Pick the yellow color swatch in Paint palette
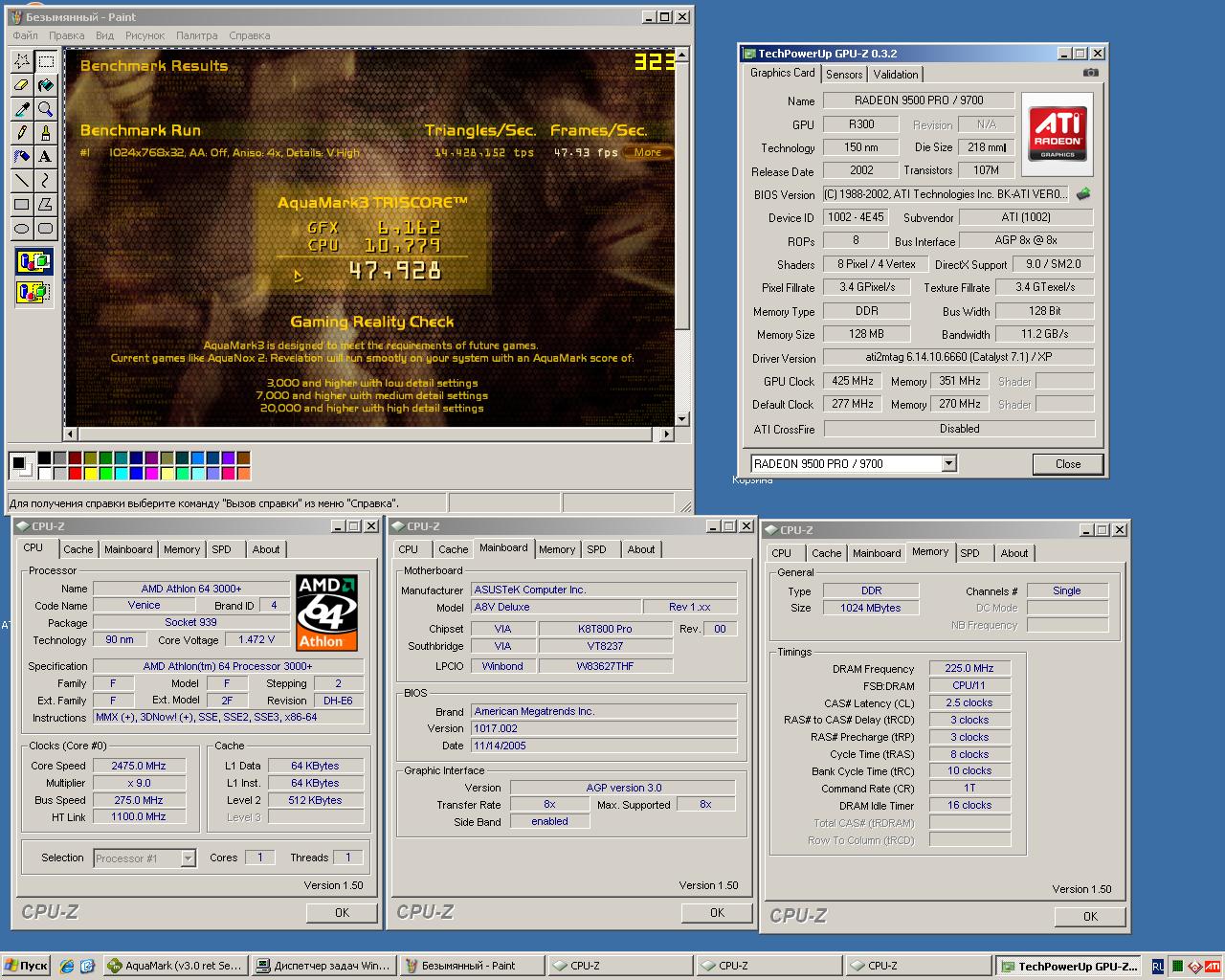 click(90, 473)
